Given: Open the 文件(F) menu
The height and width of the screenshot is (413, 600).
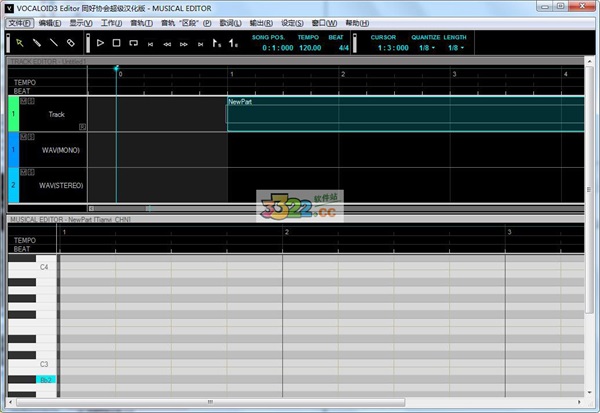Looking at the screenshot, I should (20, 23).
